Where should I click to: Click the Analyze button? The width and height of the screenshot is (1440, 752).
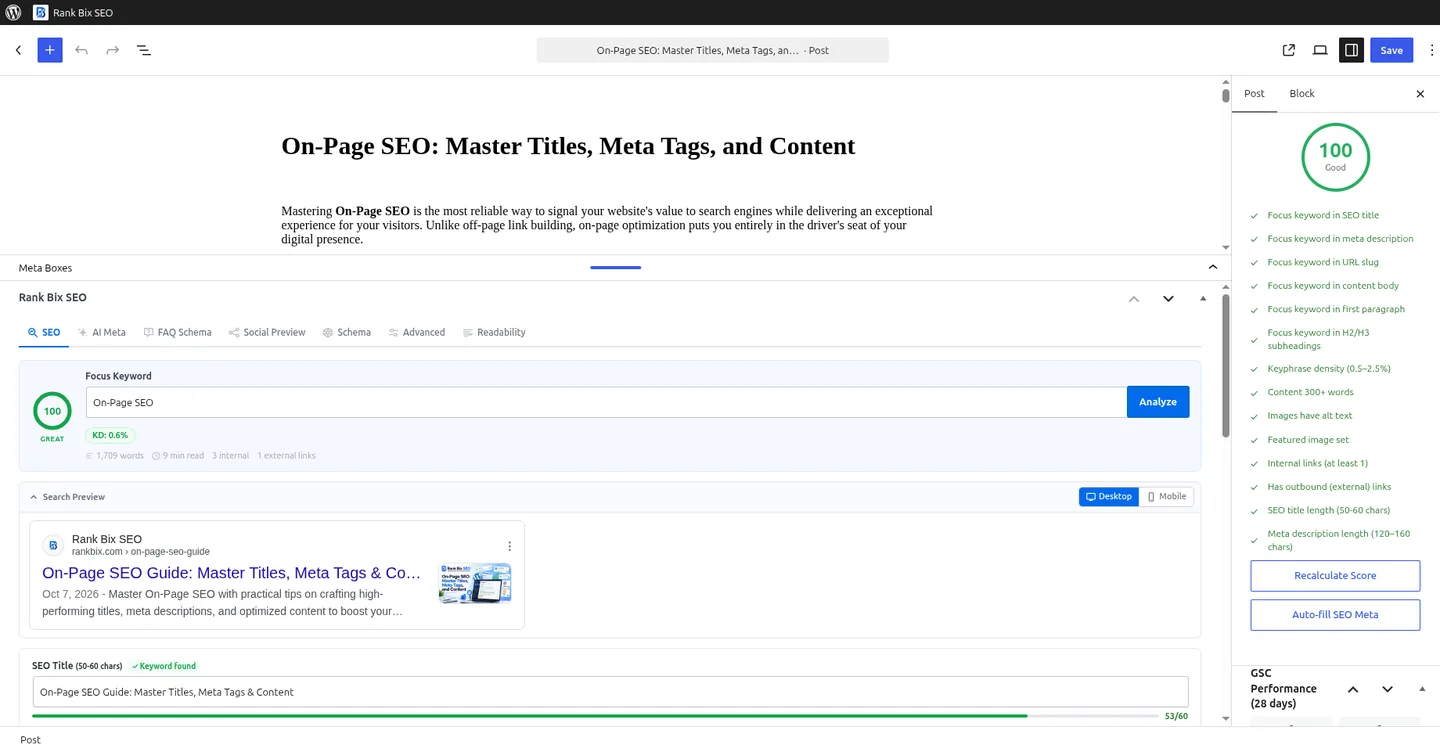1158,402
